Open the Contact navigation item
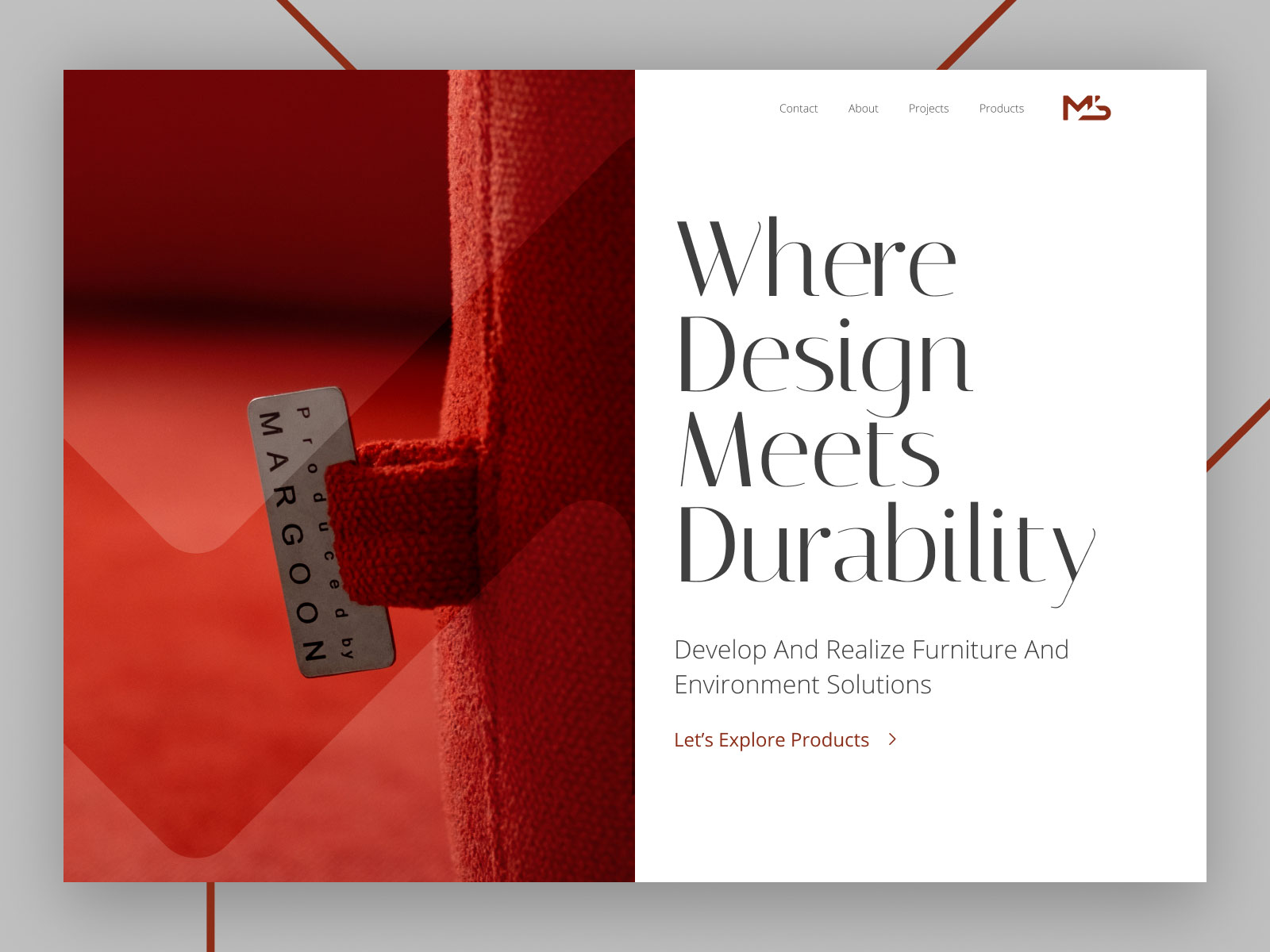 799,108
